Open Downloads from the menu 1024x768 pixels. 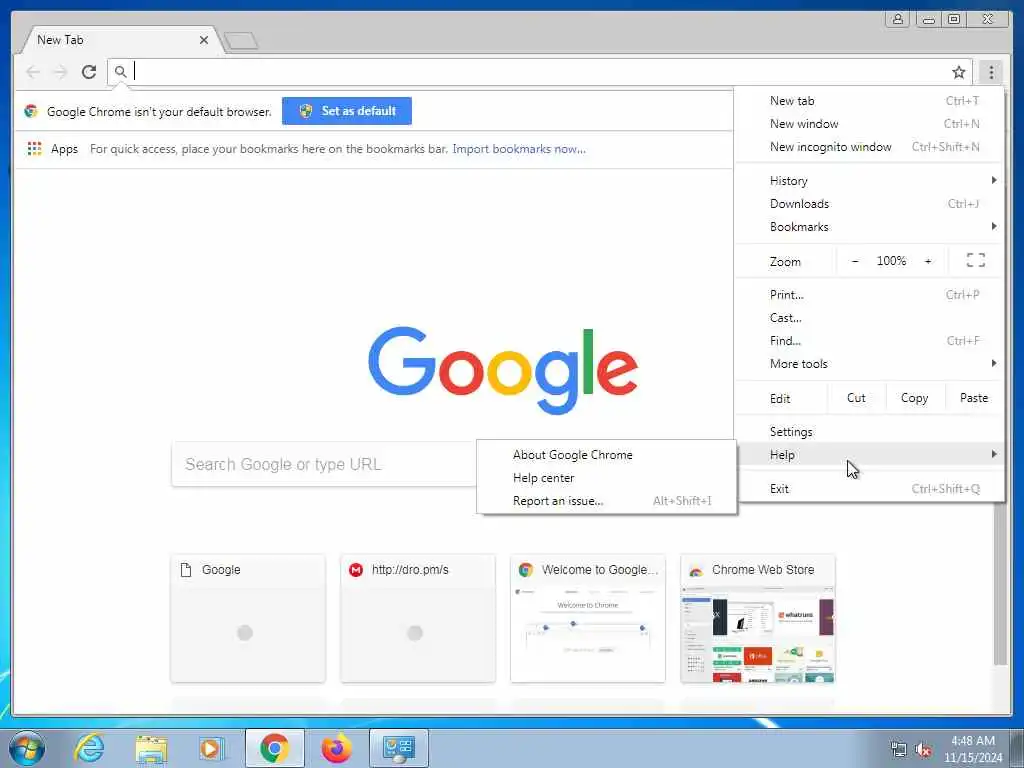point(869,204)
